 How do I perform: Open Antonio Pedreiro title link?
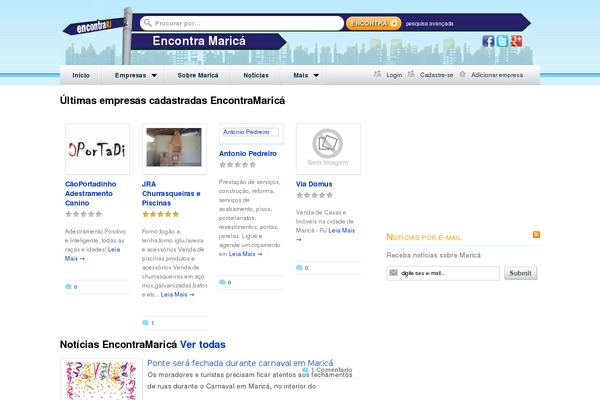(x=248, y=153)
